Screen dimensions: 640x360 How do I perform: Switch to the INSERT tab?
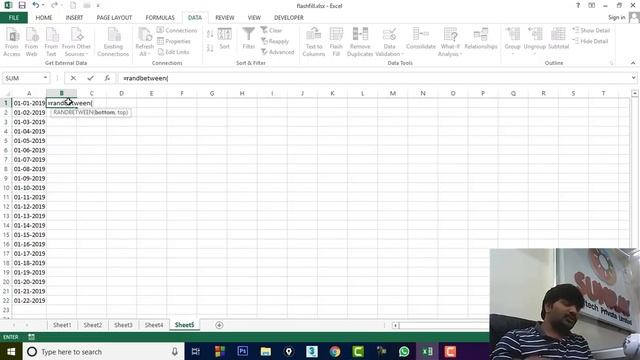pos(74,18)
